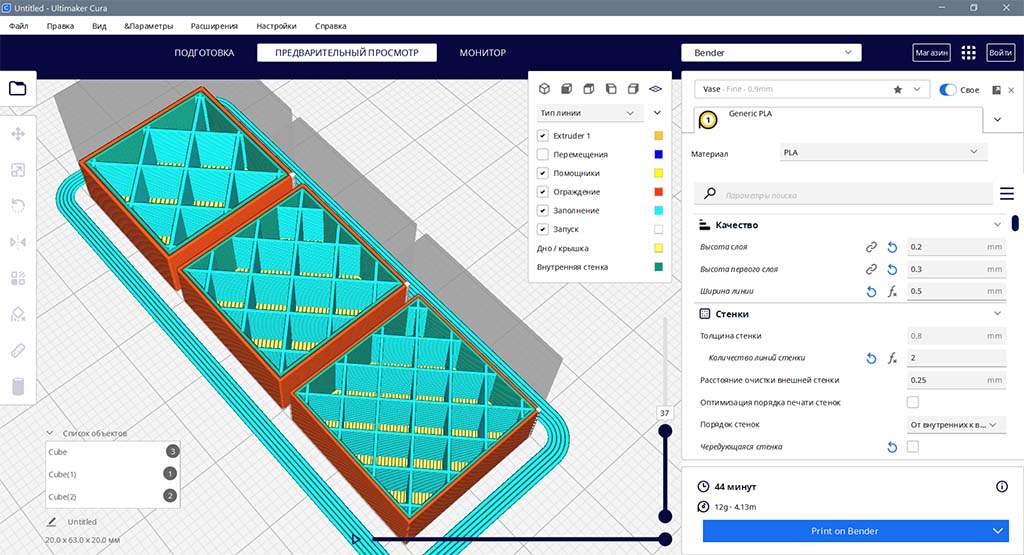The image size is (1024, 555).
Task: Open the Расширения menu
Action: [x=213, y=25]
